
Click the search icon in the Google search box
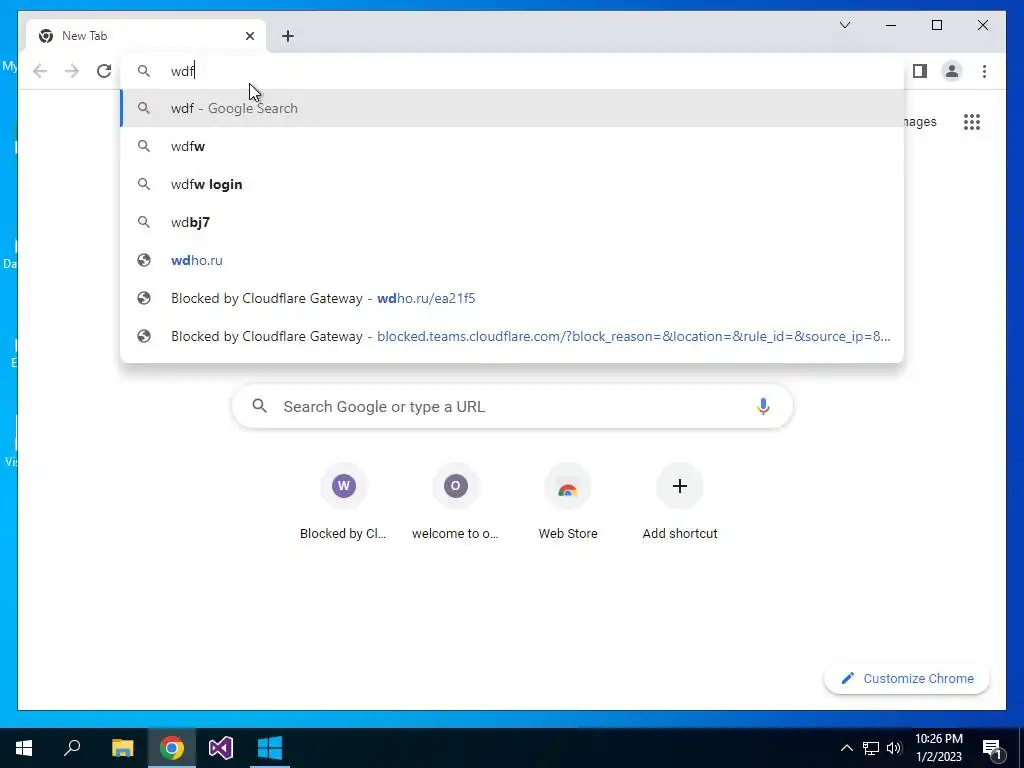(259, 406)
